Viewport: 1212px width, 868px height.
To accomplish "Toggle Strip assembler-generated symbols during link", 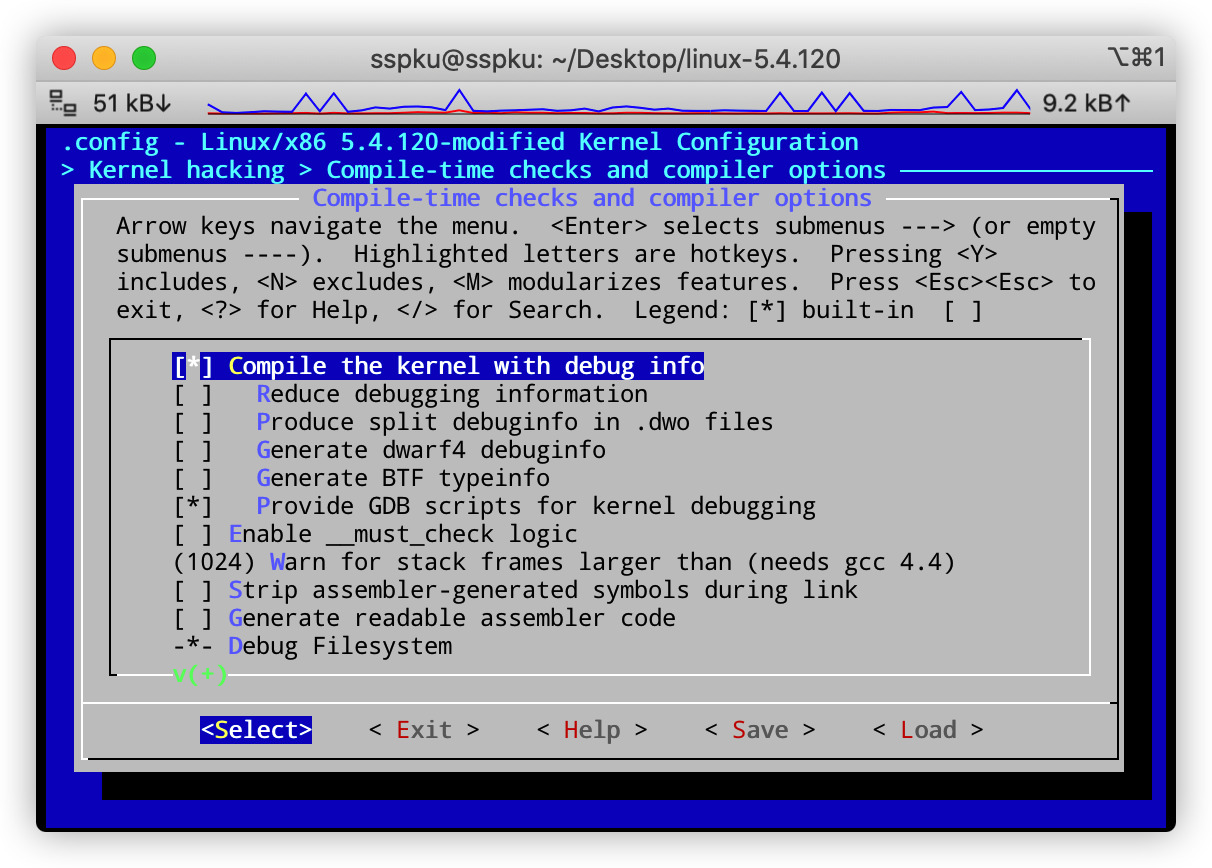I will [x=193, y=590].
